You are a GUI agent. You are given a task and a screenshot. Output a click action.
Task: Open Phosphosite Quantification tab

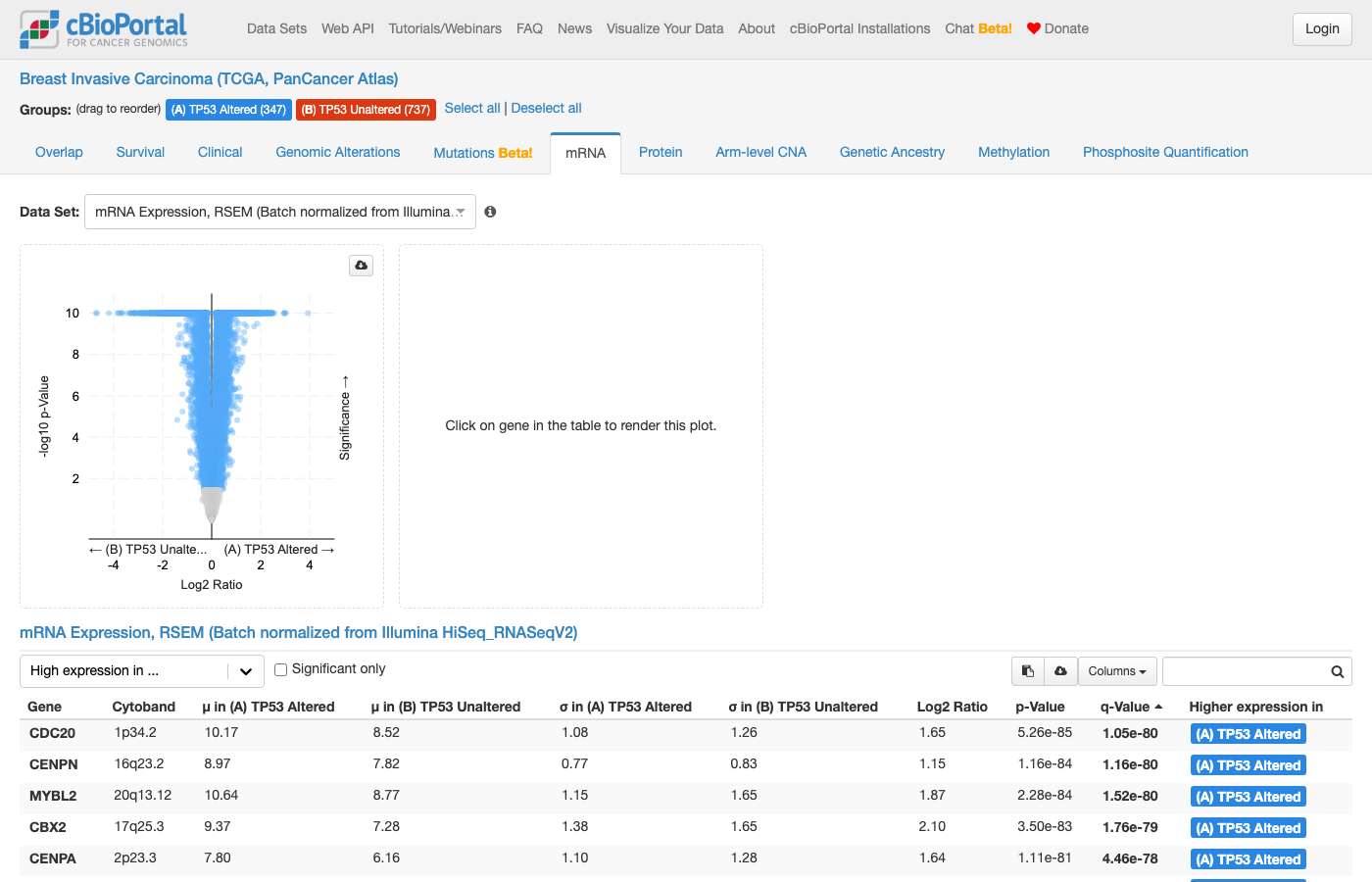1165,152
